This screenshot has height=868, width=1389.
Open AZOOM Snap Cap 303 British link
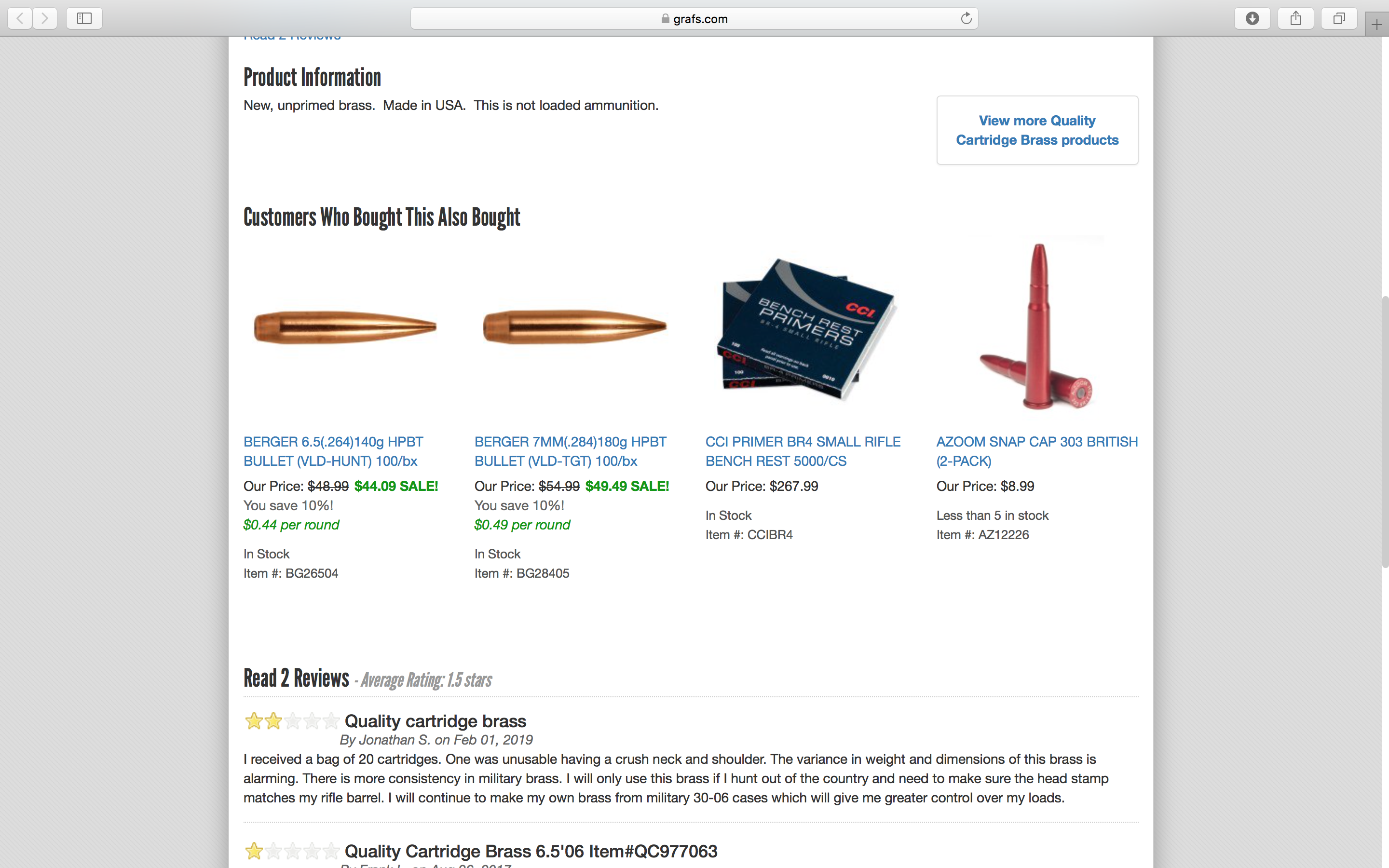(1037, 451)
